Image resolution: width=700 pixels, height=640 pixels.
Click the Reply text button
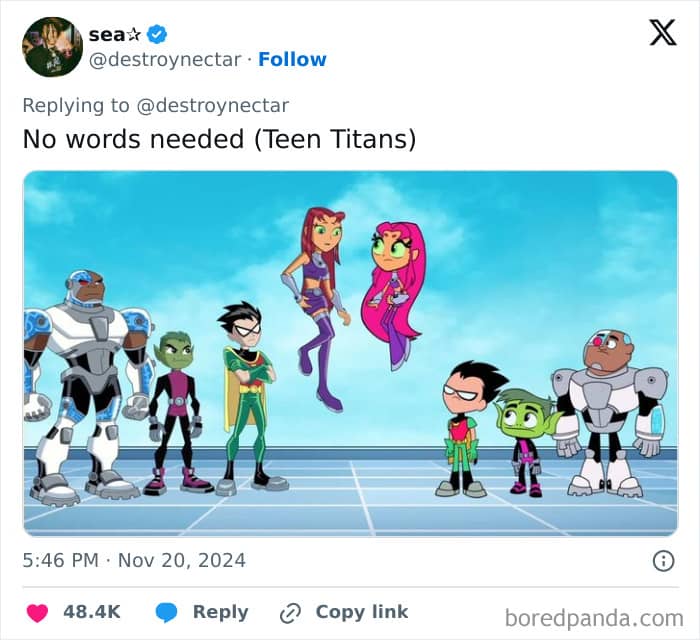pos(221,612)
